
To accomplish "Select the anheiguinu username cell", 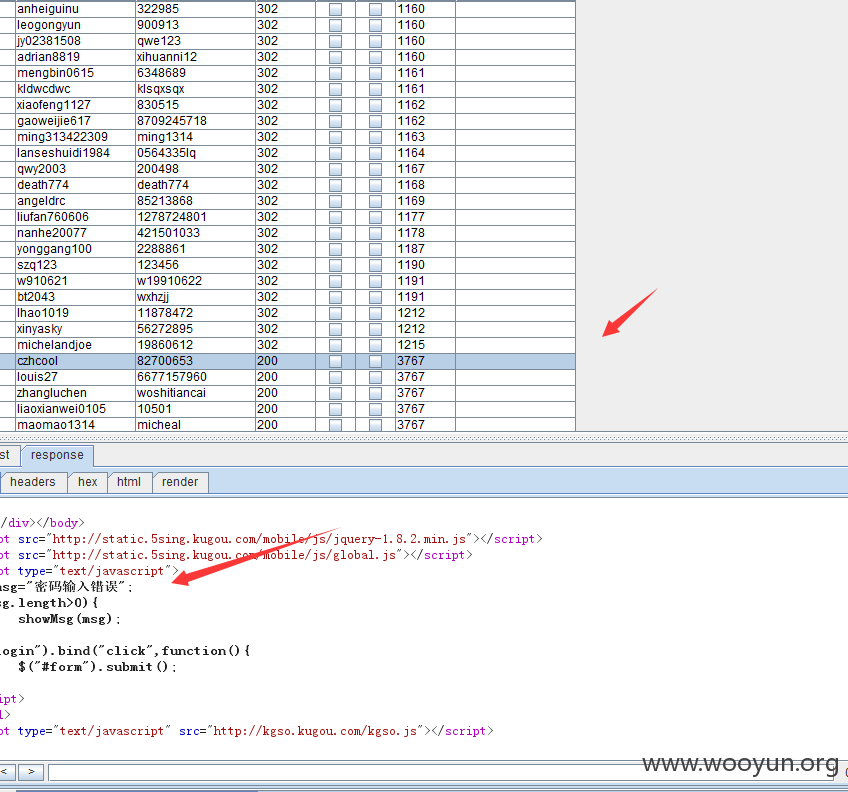I will click(x=75, y=9).
